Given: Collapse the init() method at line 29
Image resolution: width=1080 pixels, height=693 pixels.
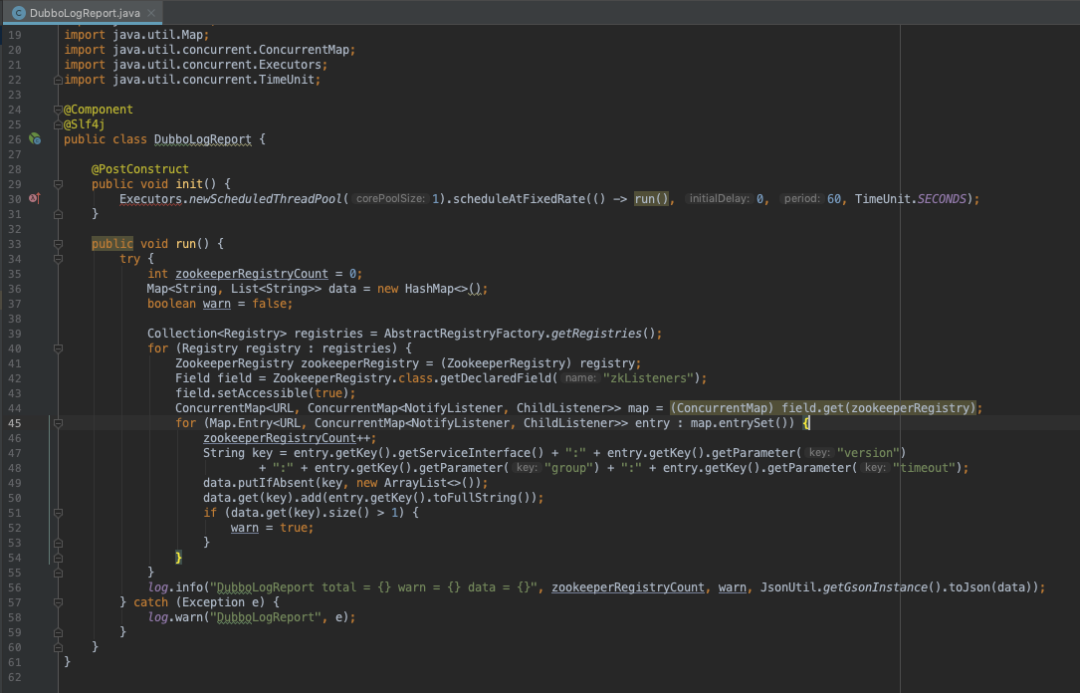Looking at the screenshot, I should coord(58,184).
